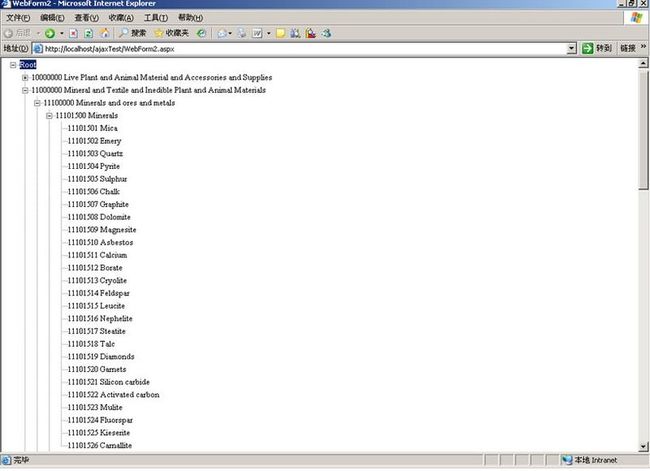650x471 pixels.
Task: Click the status bar page icon beside 完毕
Action: pos(6,460)
